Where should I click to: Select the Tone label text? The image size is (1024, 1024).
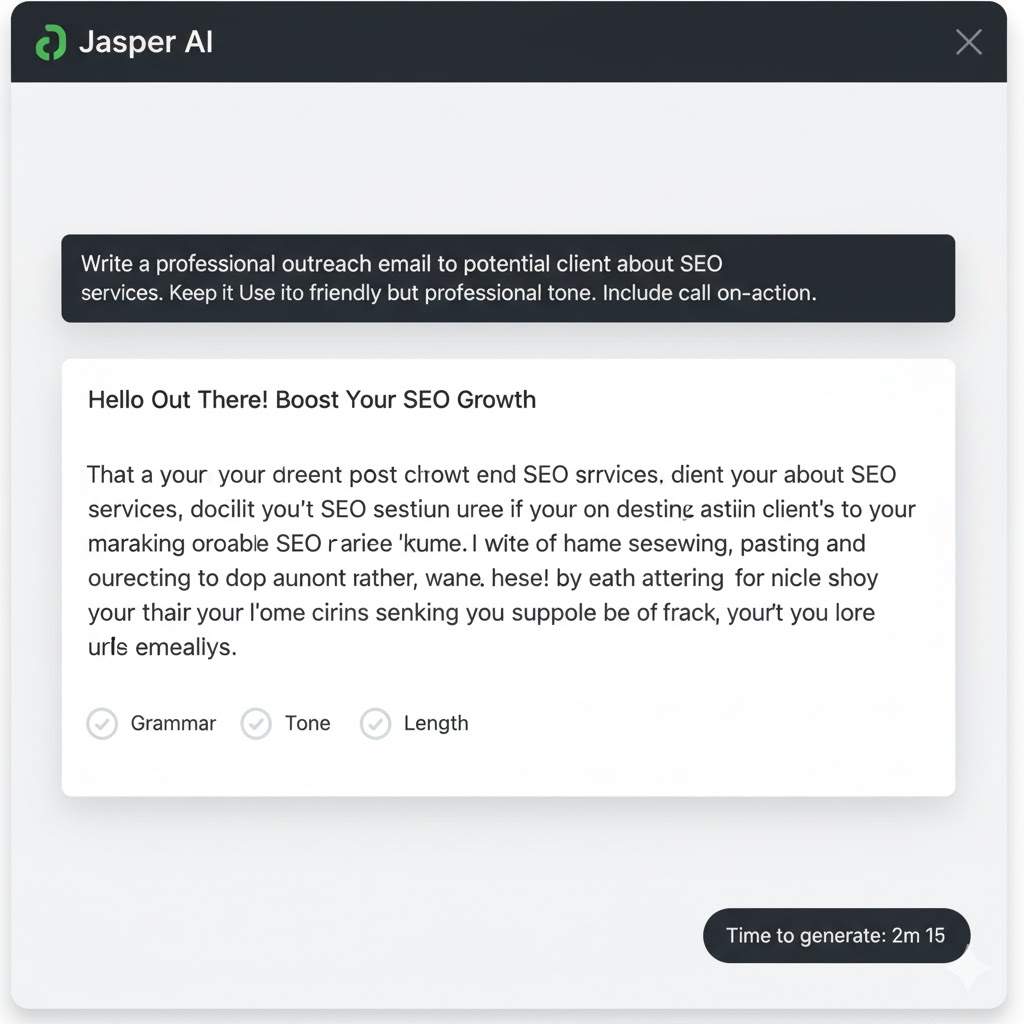(307, 723)
